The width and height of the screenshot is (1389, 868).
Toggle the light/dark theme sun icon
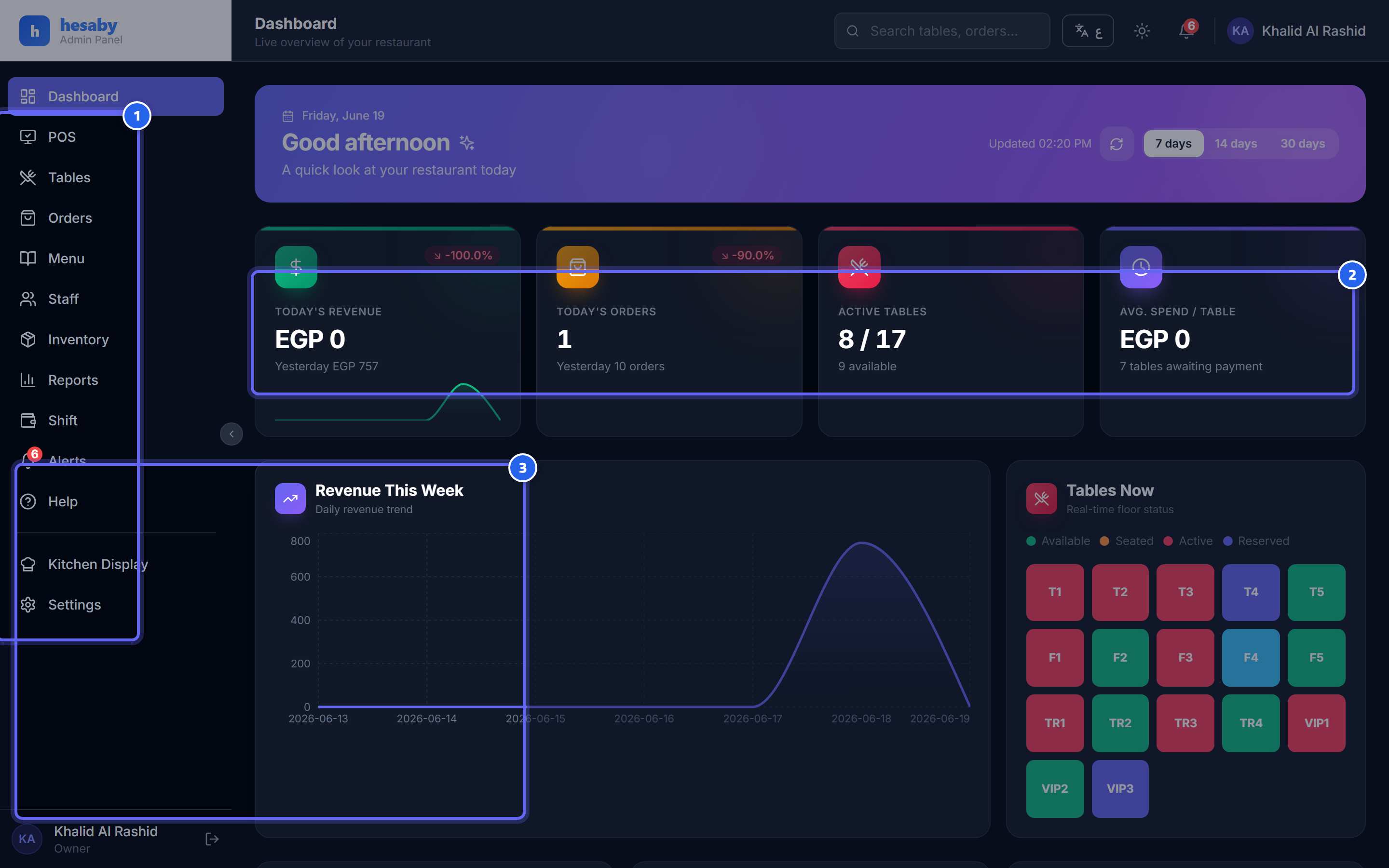[1142, 31]
